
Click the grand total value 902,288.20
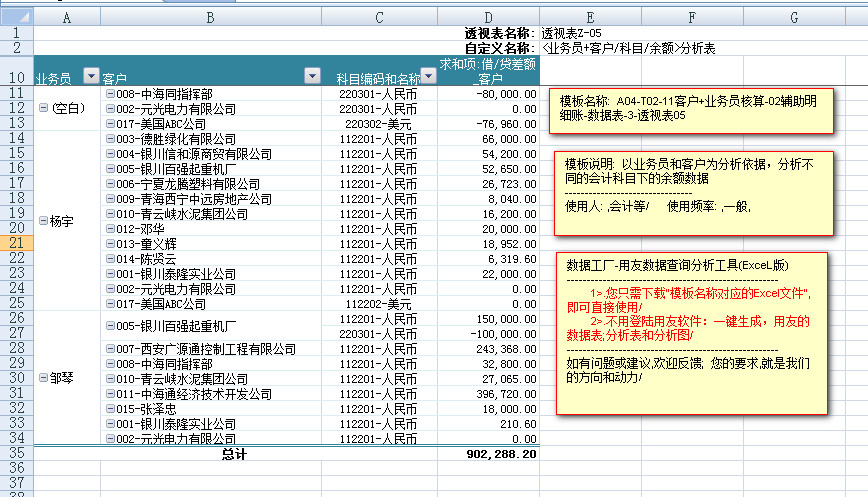click(501, 453)
